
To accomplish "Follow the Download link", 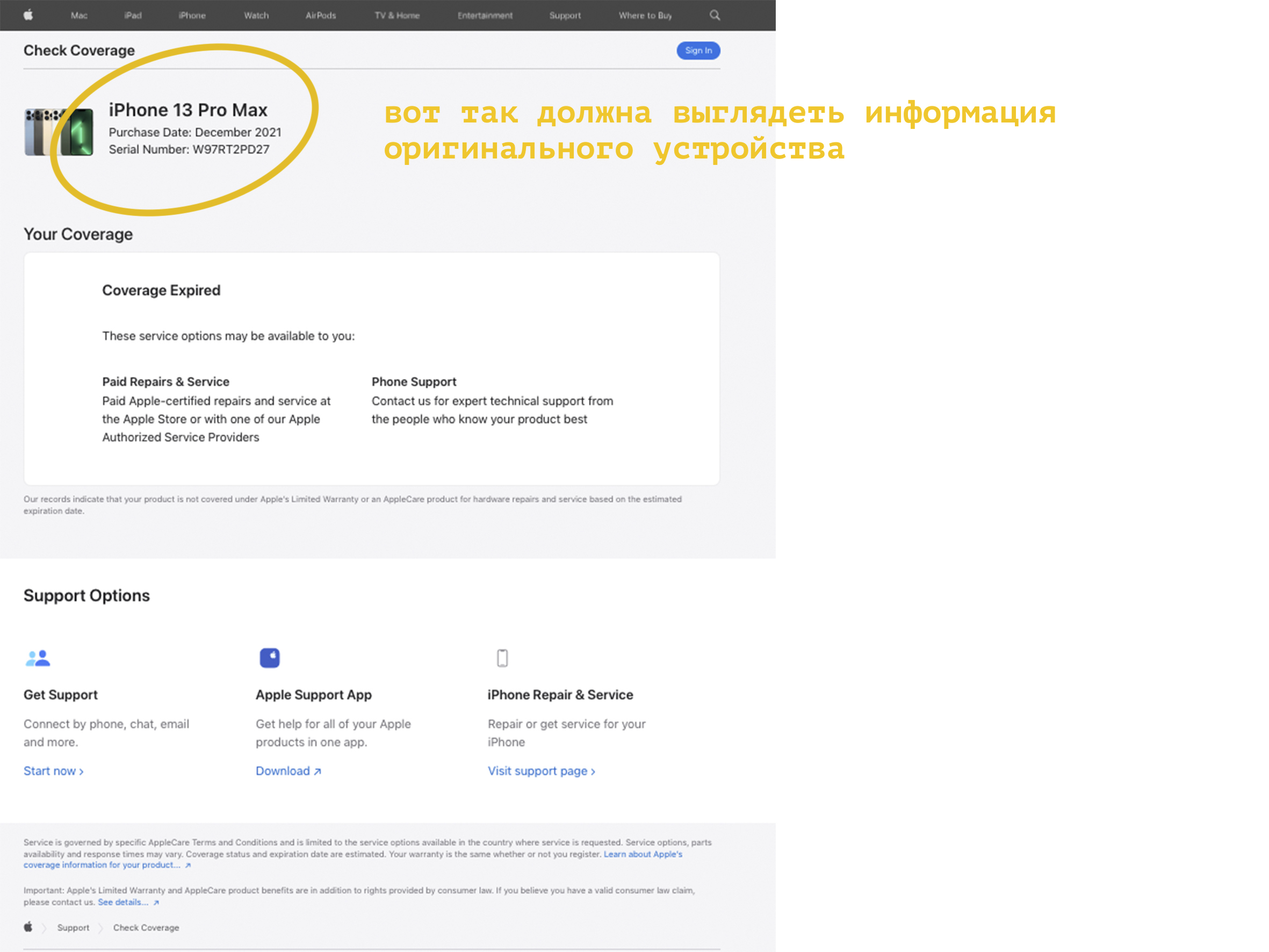I will (288, 770).
